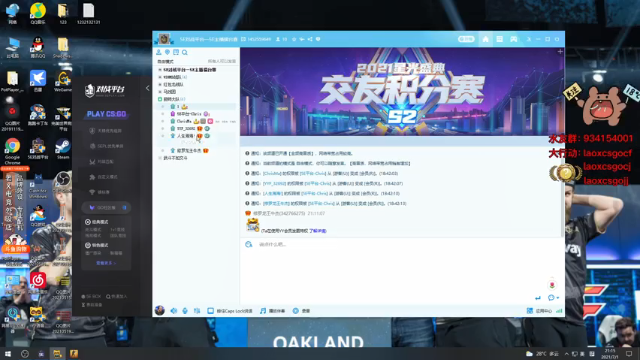
Task: Click weather widget in taskbar
Action: pos(542,353)
